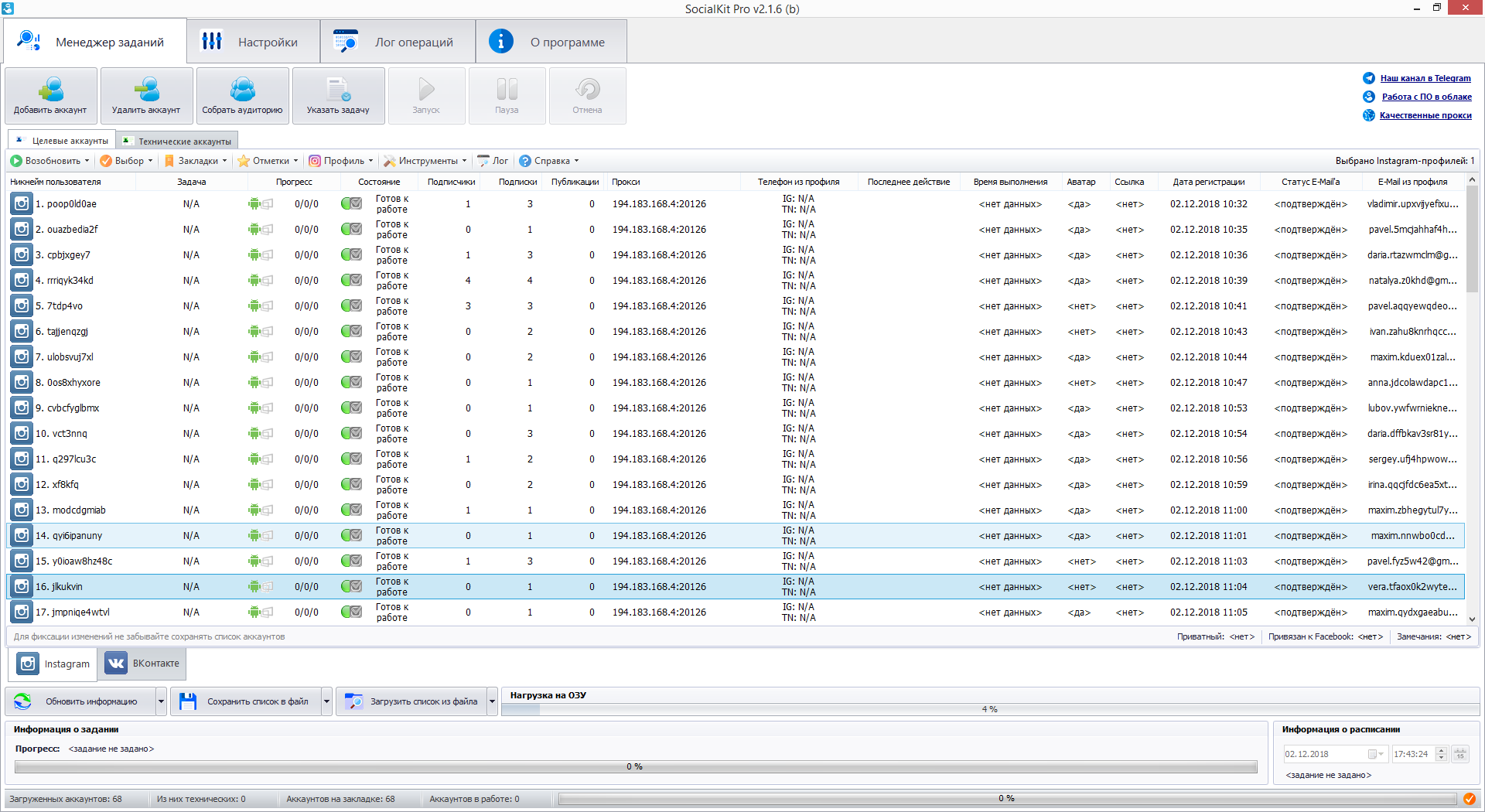Viewport: 1485px width, 812px height.
Task: Click the task progress bar 0 %
Action: pyautogui.click(x=636, y=766)
